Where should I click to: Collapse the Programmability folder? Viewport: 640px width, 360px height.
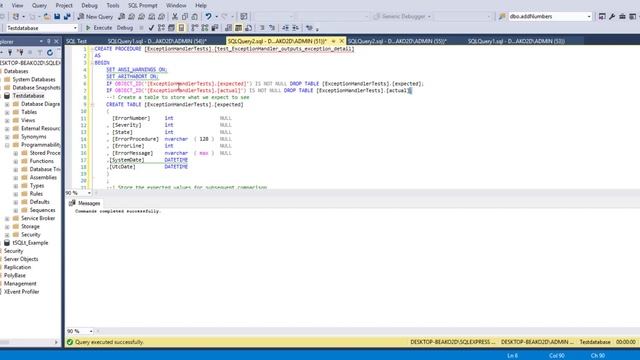[x=7, y=145]
